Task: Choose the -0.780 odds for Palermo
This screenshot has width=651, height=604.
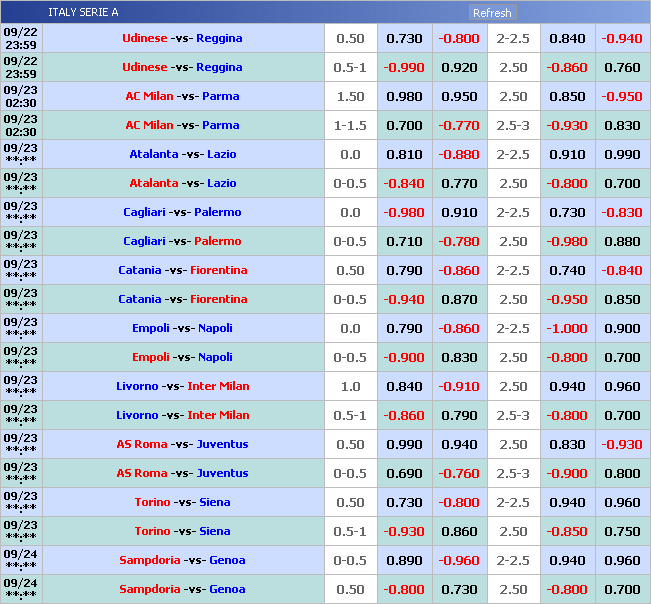Action: (x=459, y=242)
